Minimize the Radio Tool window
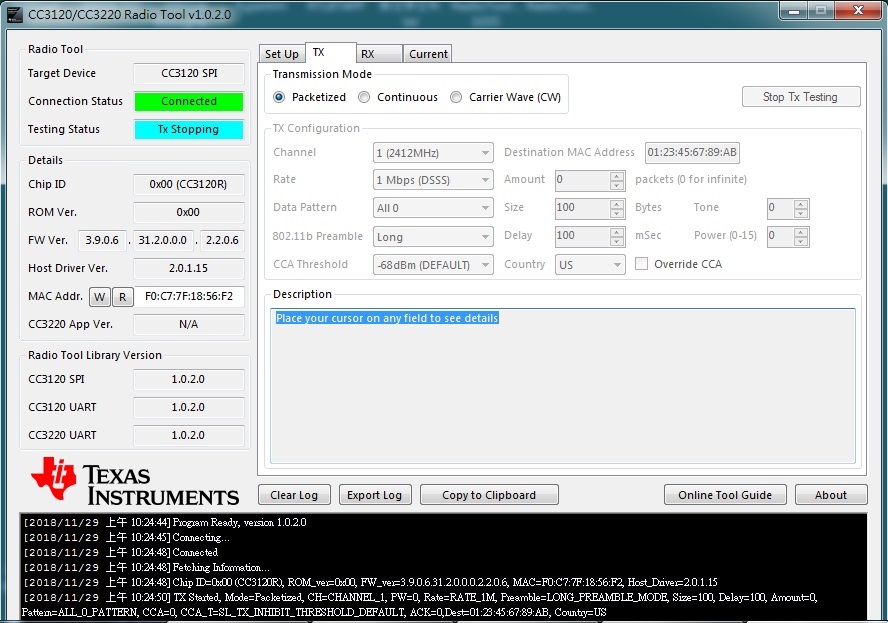 [793, 11]
